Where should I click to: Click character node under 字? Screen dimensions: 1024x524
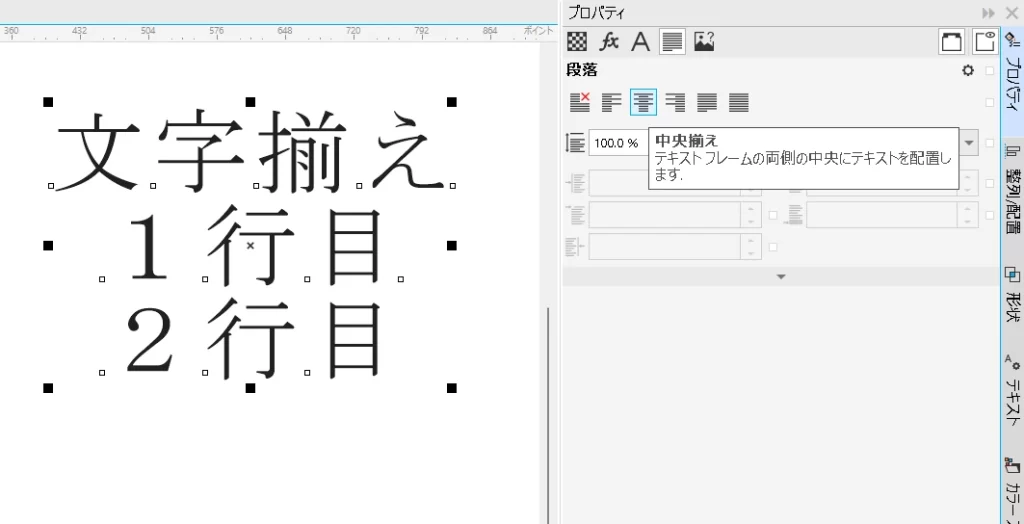click(153, 186)
